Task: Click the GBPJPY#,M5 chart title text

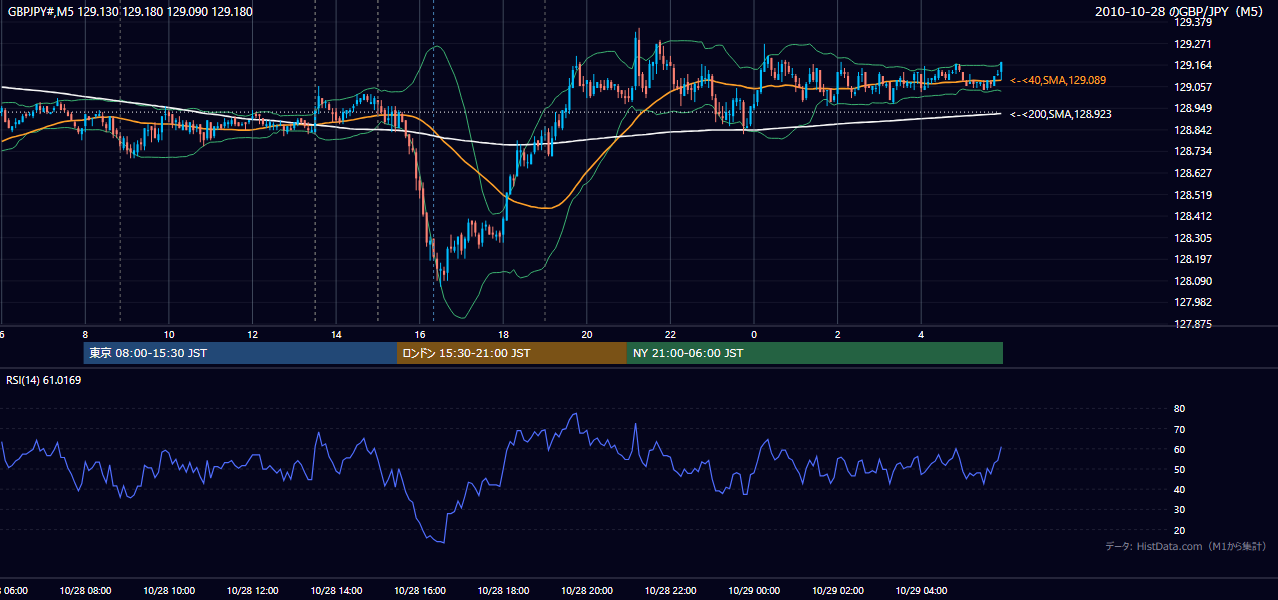Action: tap(130, 12)
